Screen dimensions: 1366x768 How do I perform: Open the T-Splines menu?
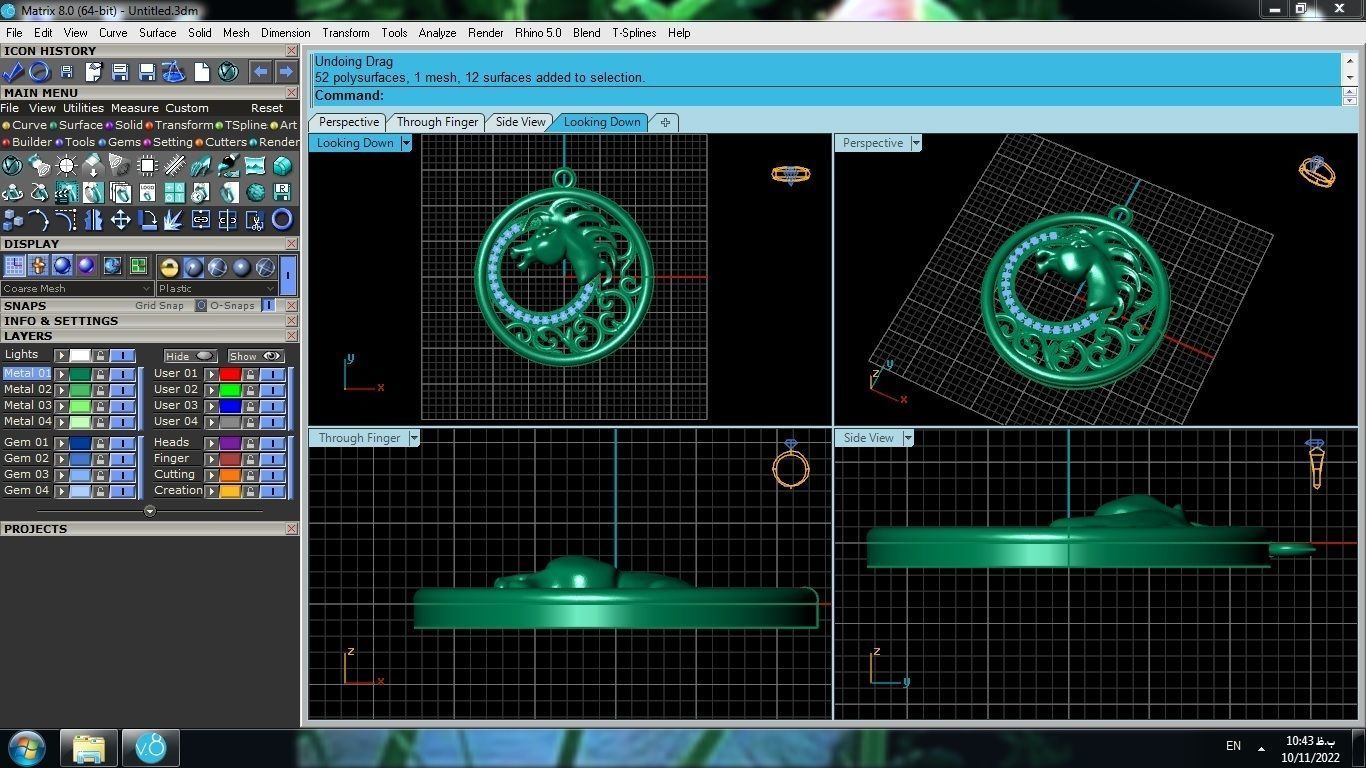pyautogui.click(x=634, y=33)
